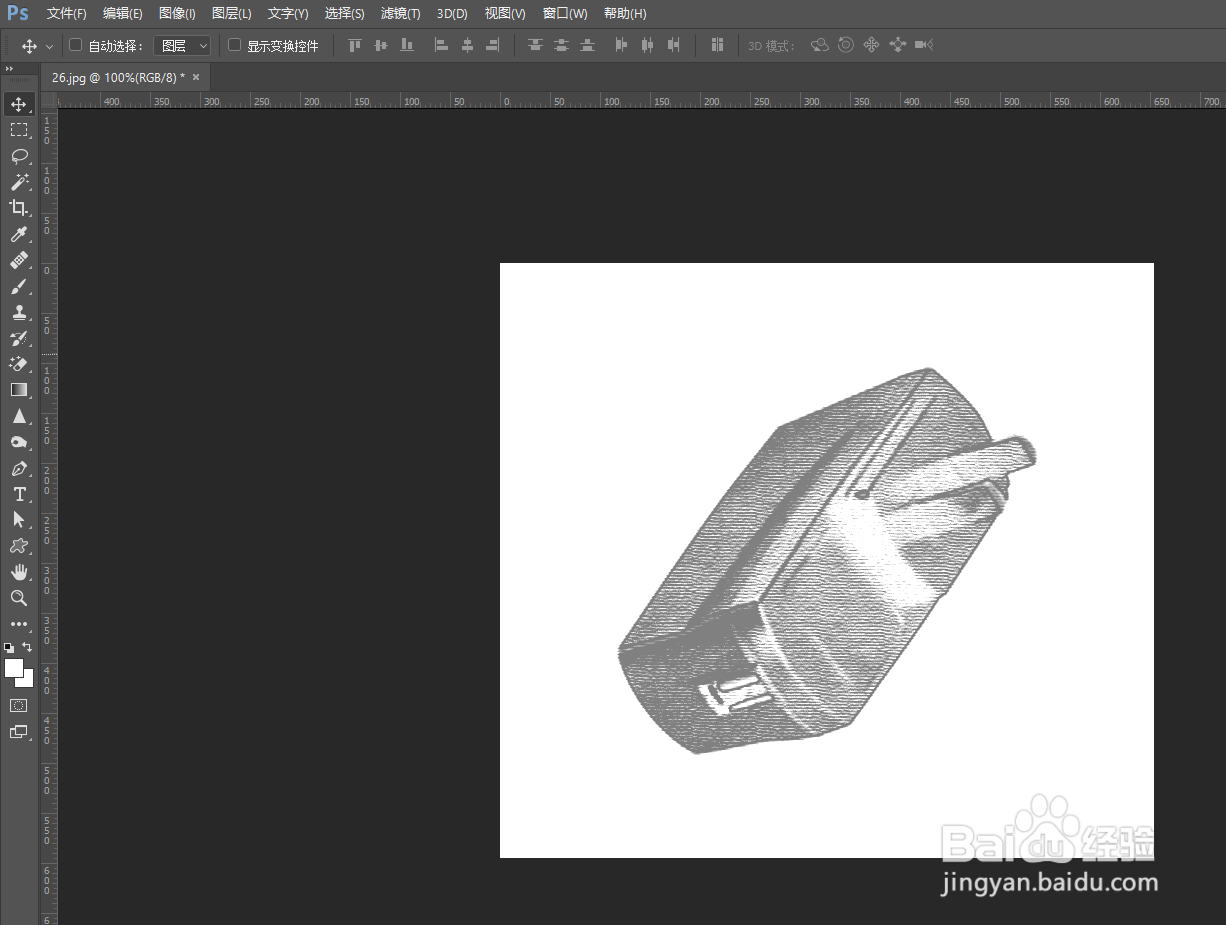Open the 文件(F) menu
Image resolution: width=1226 pixels, height=925 pixels.
(x=67, y=14)
